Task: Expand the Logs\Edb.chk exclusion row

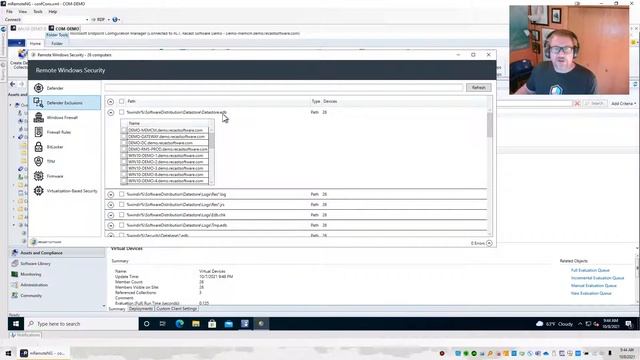Action: [111, 215]
